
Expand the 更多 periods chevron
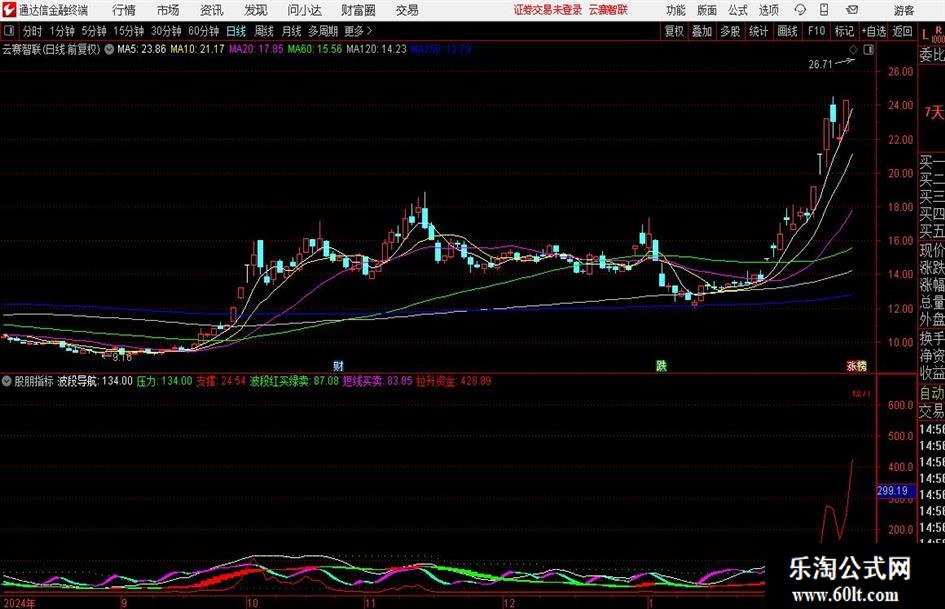tap(369, 31)
